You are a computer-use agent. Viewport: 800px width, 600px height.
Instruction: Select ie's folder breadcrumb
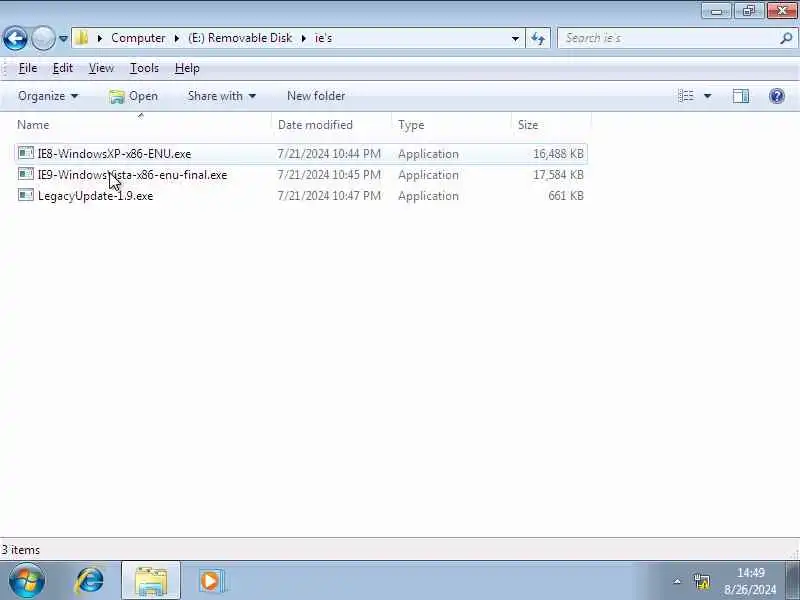pyautogui.click(x=323, y=38)
